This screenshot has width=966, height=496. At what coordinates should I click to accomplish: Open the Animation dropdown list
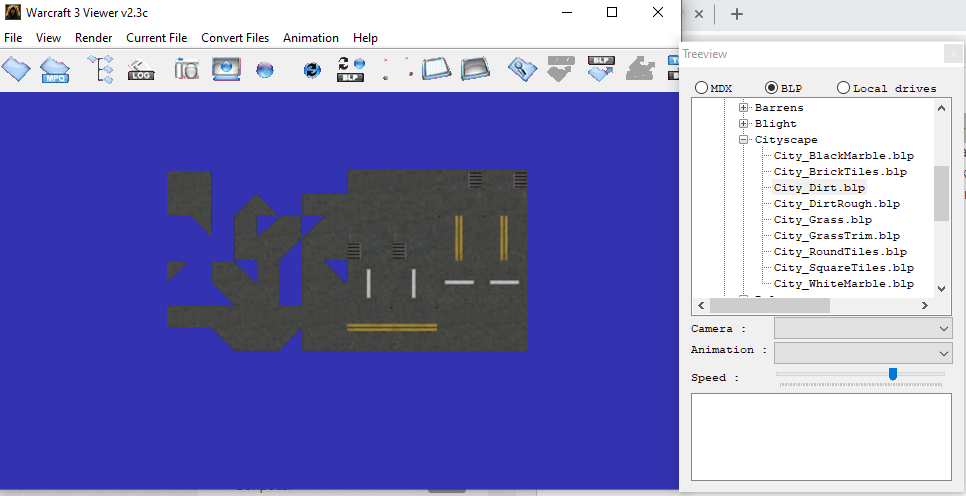[863, 353]
